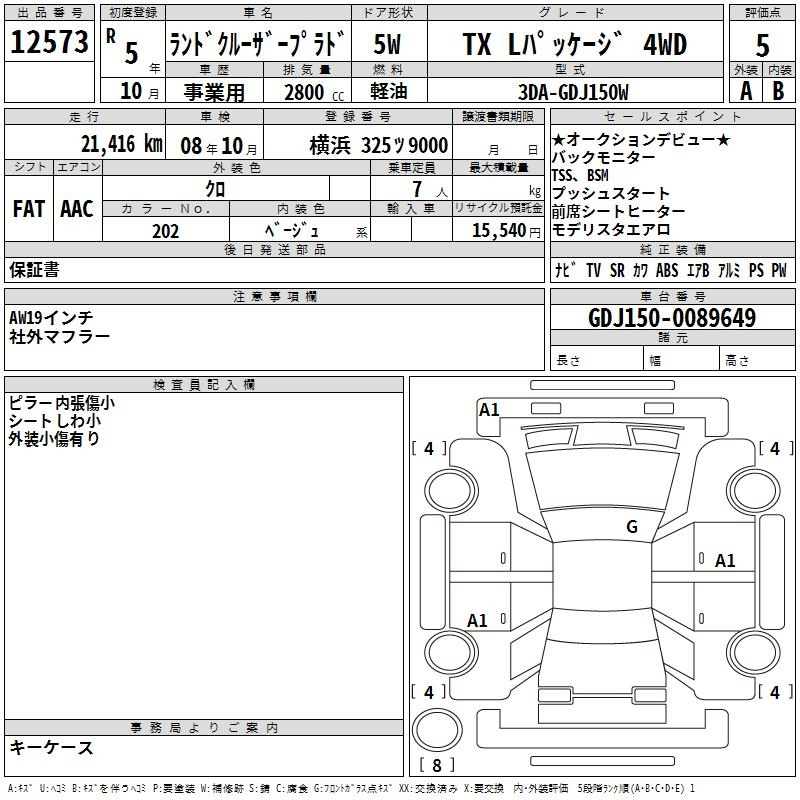This screenshot has width=800, height=800.
Task: Select mileage value 21,416 km
Action: pyautogui.click(x=122, y=144)
